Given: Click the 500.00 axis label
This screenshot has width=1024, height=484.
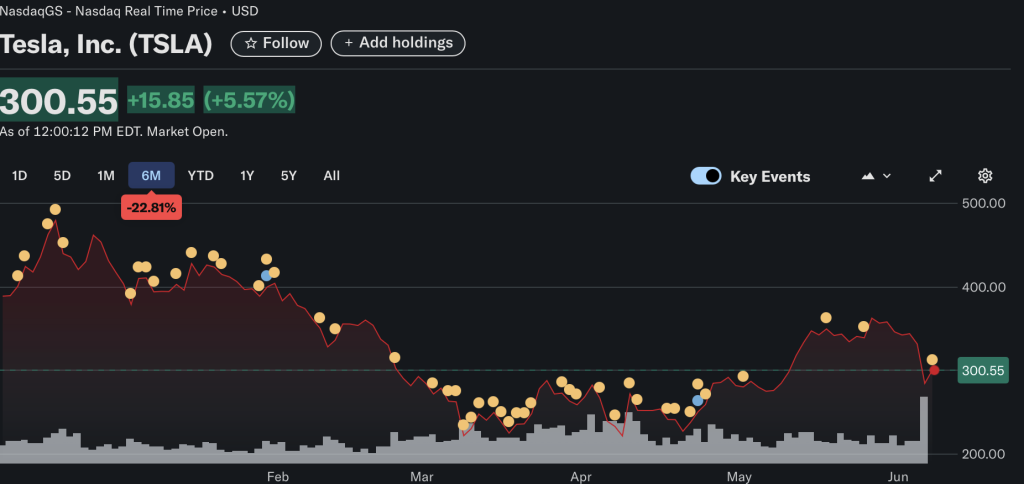Looking at the screenshot, I should 984,203.
